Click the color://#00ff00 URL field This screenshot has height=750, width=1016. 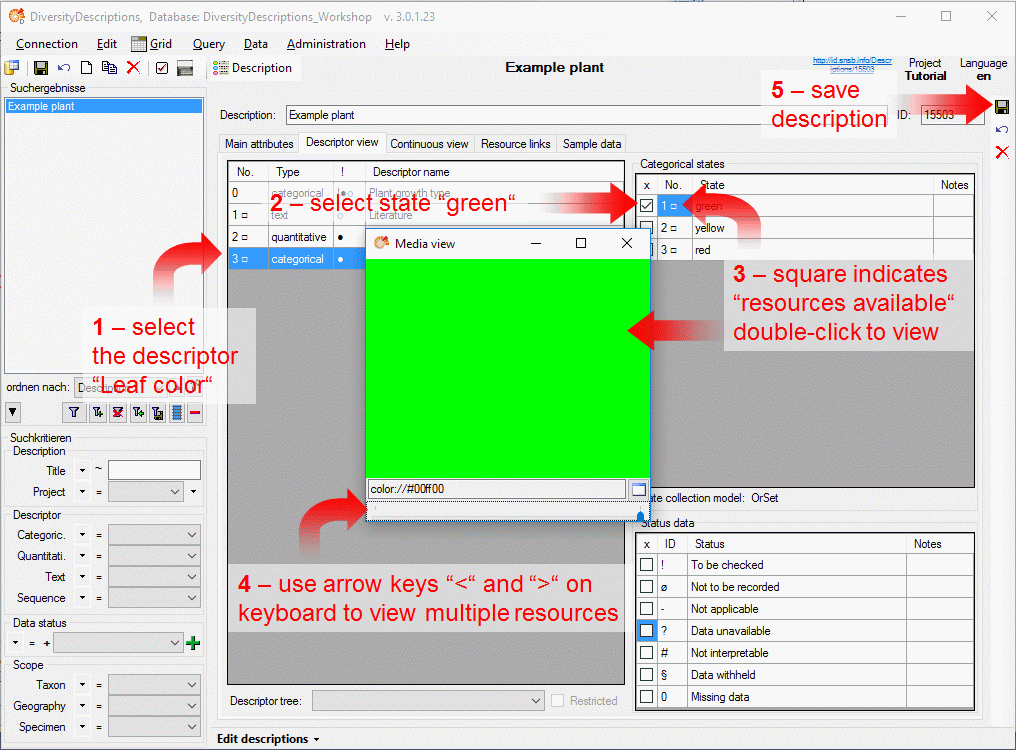coord(497,489)
